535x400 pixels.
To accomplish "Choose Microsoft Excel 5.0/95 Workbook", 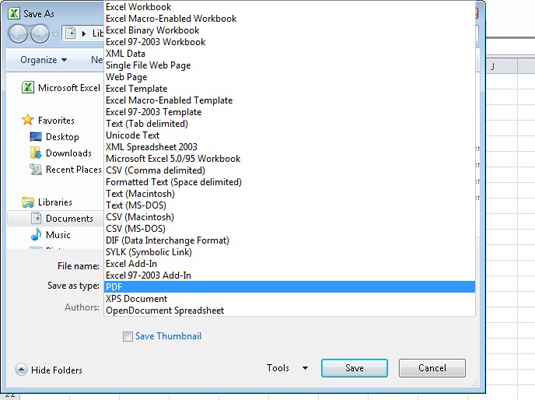I will [289, 159].
